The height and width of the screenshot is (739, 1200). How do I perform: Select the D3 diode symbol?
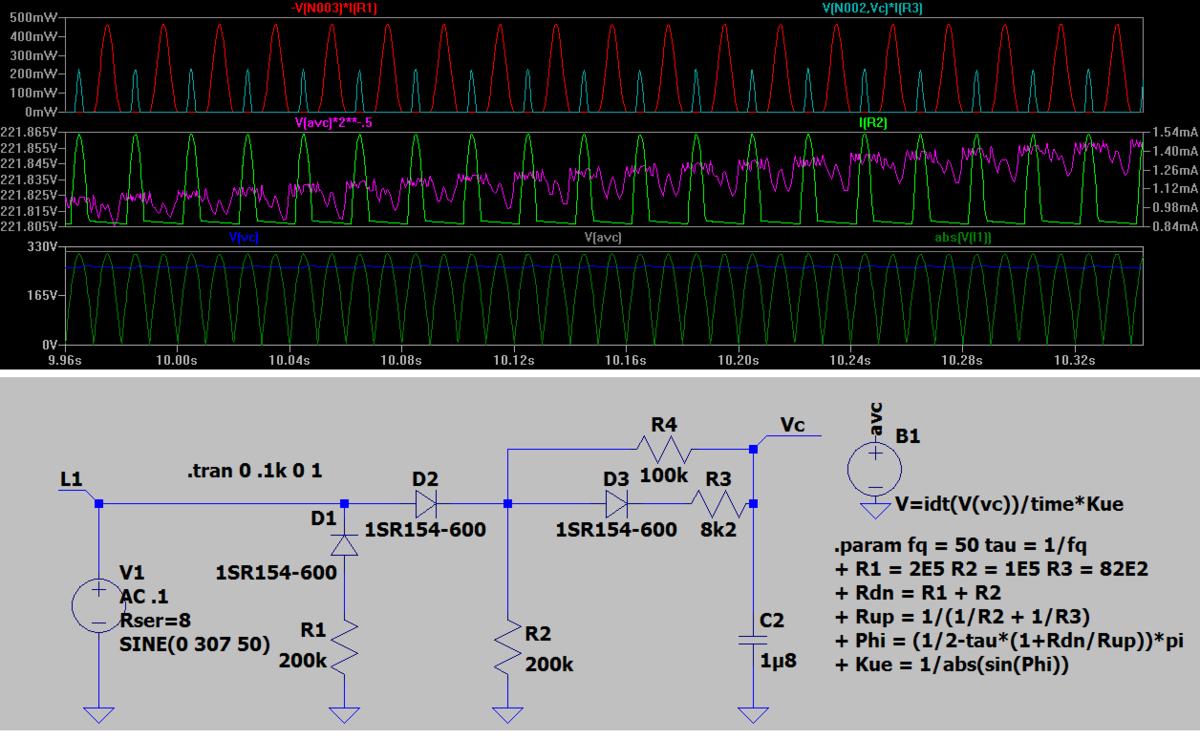coord(614,503)
